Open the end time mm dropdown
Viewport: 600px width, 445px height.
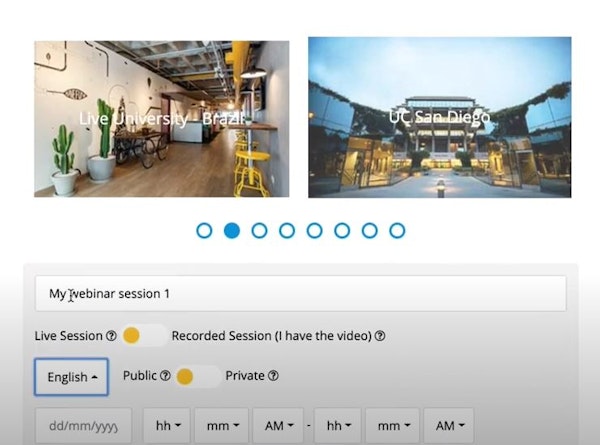(x=393, y=426)
